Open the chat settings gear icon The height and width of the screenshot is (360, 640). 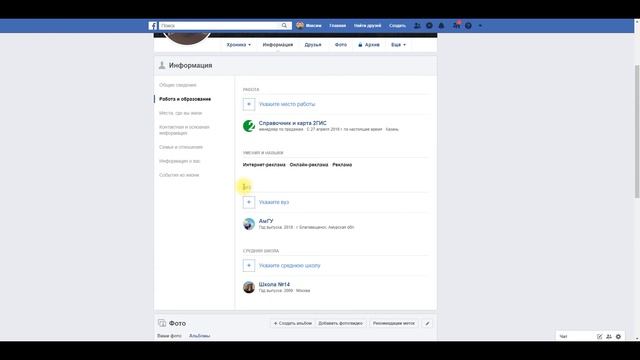pos(618,336)
